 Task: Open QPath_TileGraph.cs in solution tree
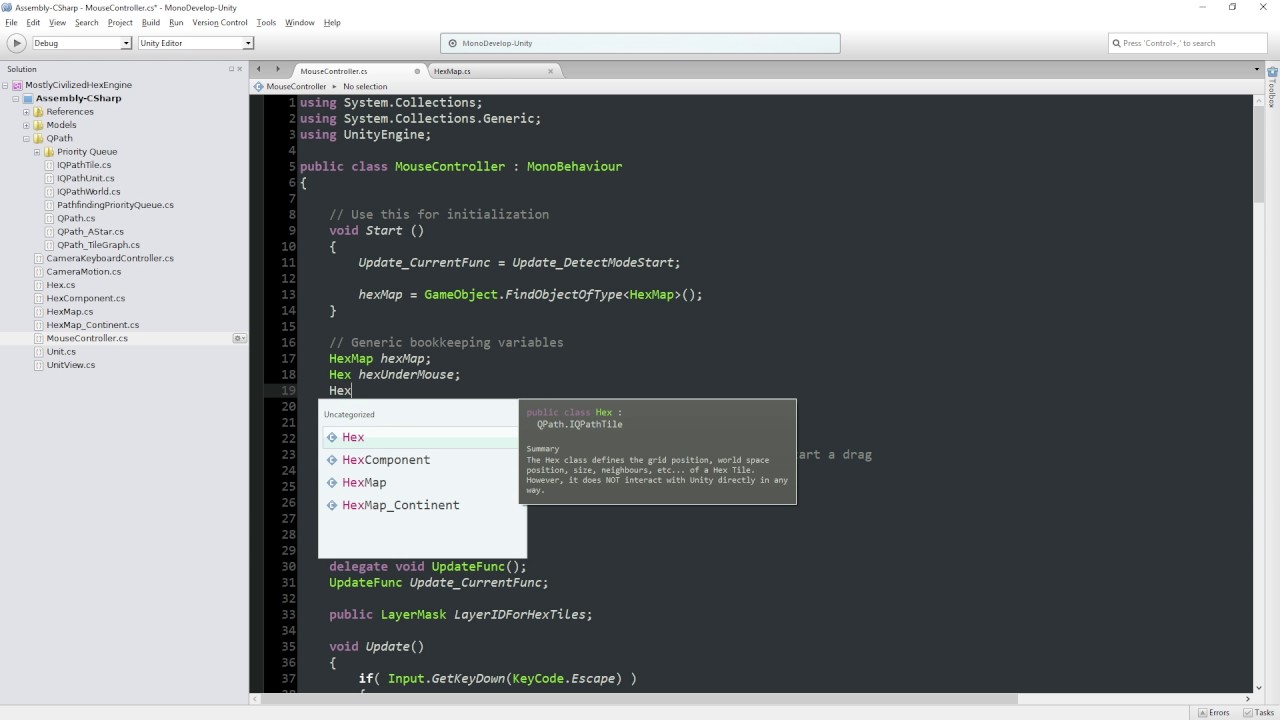pyautogui.click(x=98, y=245)
